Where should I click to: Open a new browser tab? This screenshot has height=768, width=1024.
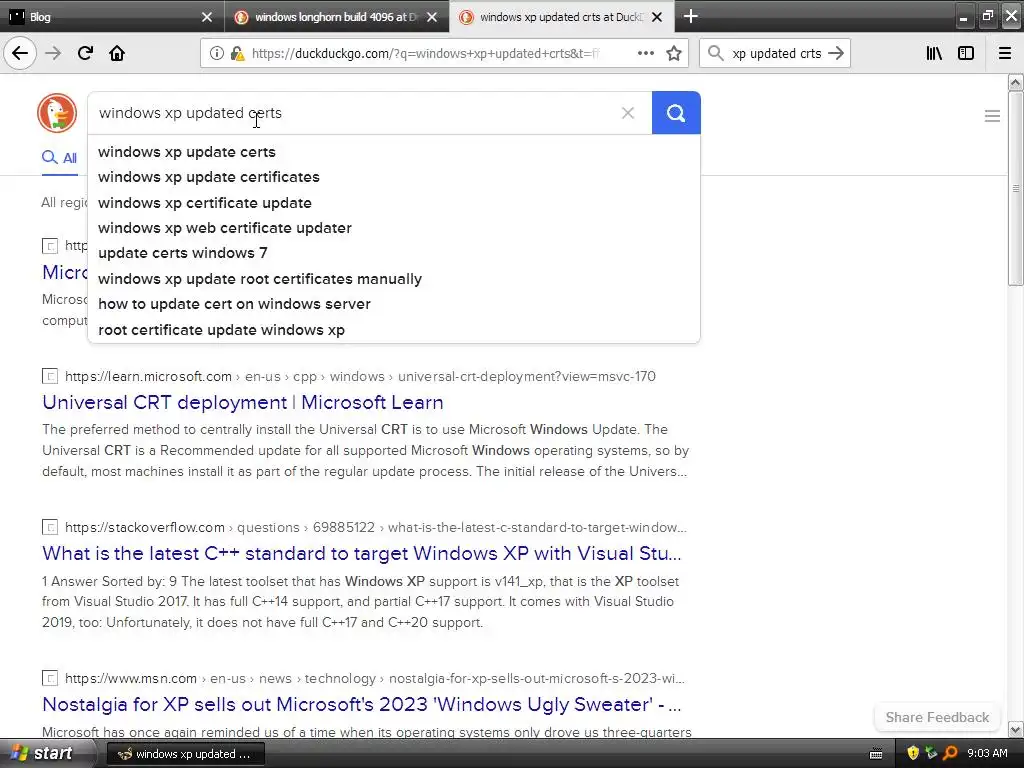pyautogui.click(x=690, y=16)
